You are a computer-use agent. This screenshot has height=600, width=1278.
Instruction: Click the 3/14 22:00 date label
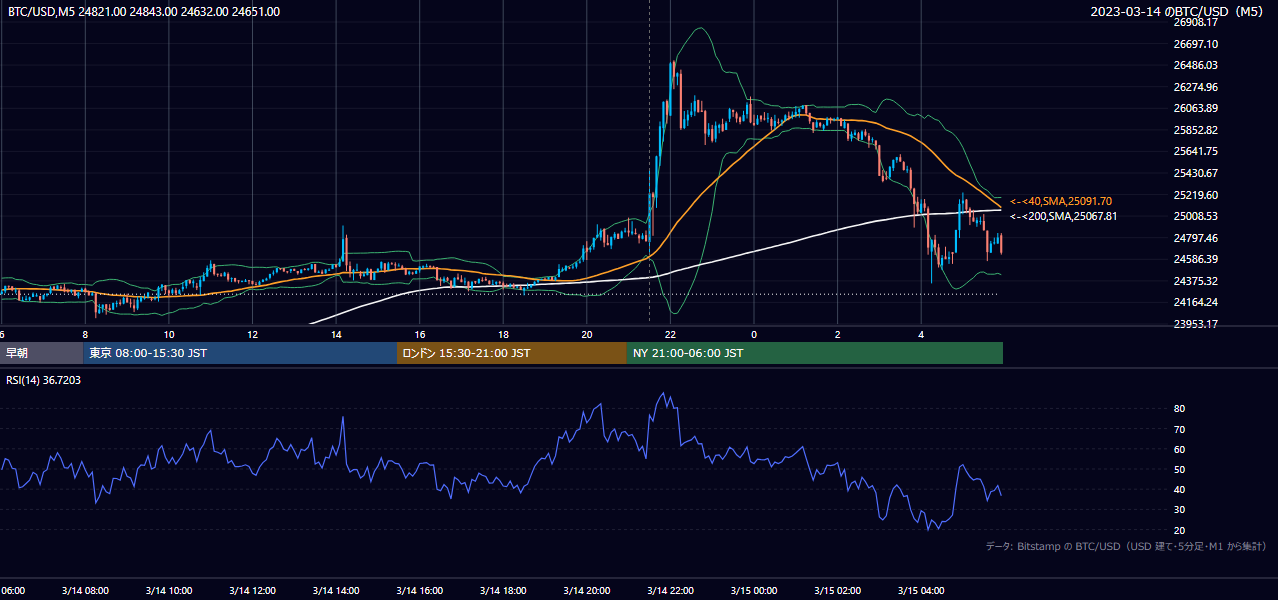pyautogui.click(x=670, y=591)
